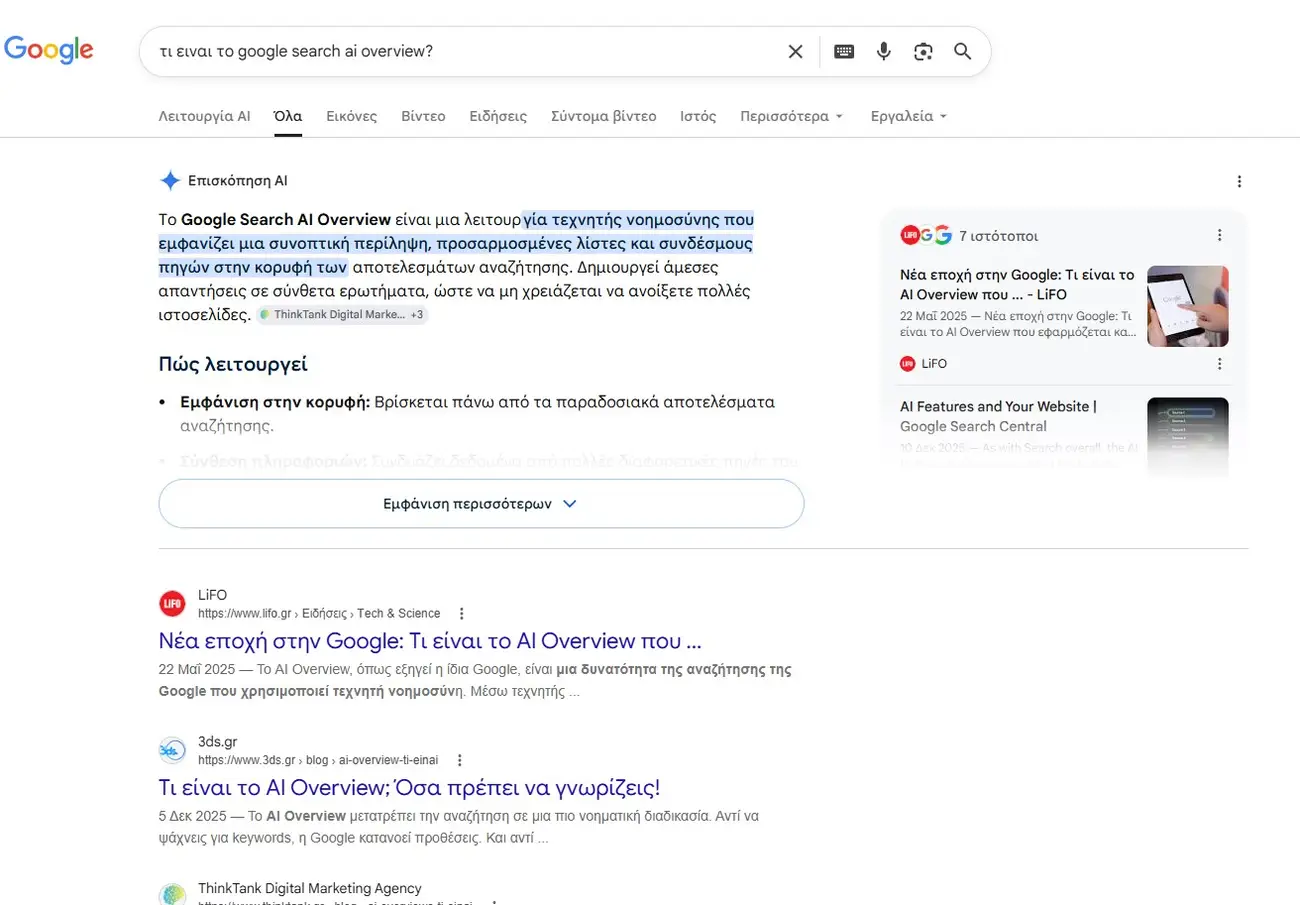Open the on-screen keyboard input tool
Screen dimensions: 1300x905
point(844,52)
